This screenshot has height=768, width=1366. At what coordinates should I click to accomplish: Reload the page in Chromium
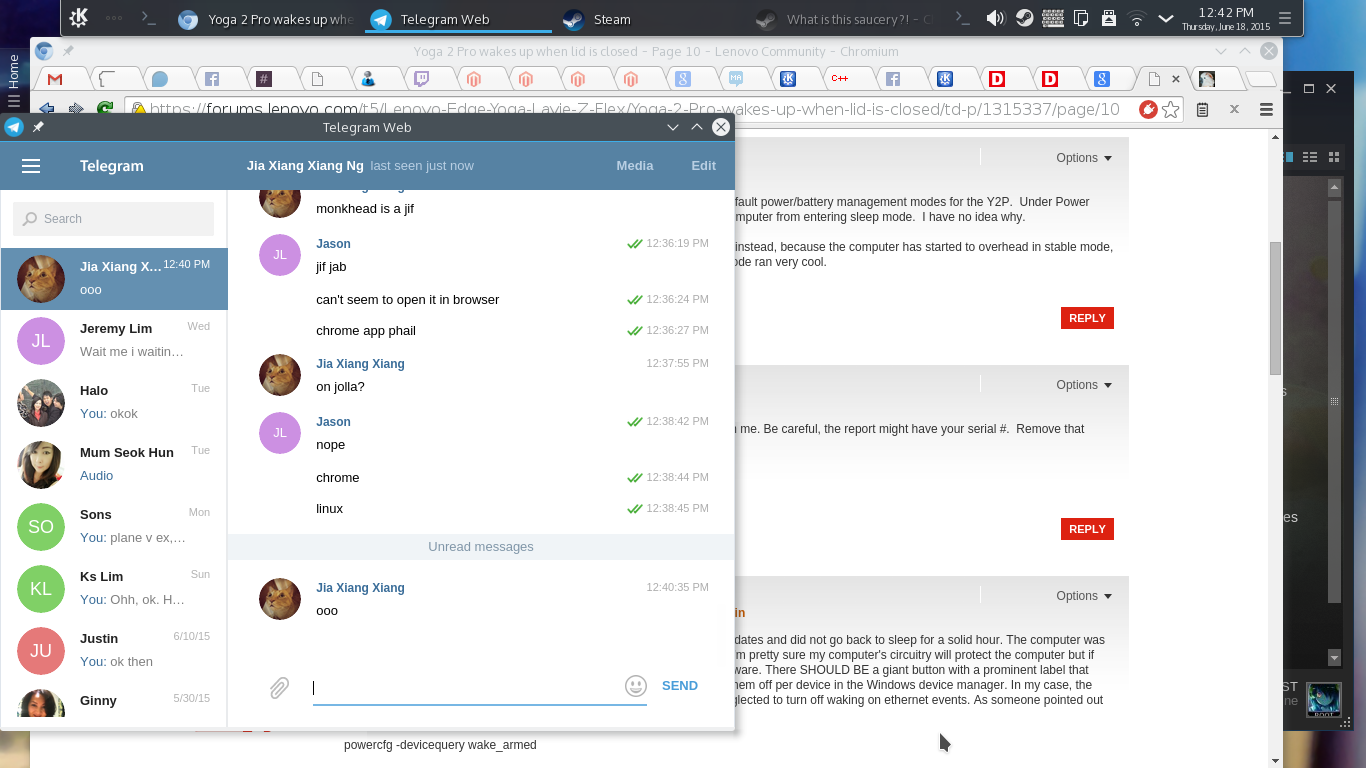click(x=104, y=109)
